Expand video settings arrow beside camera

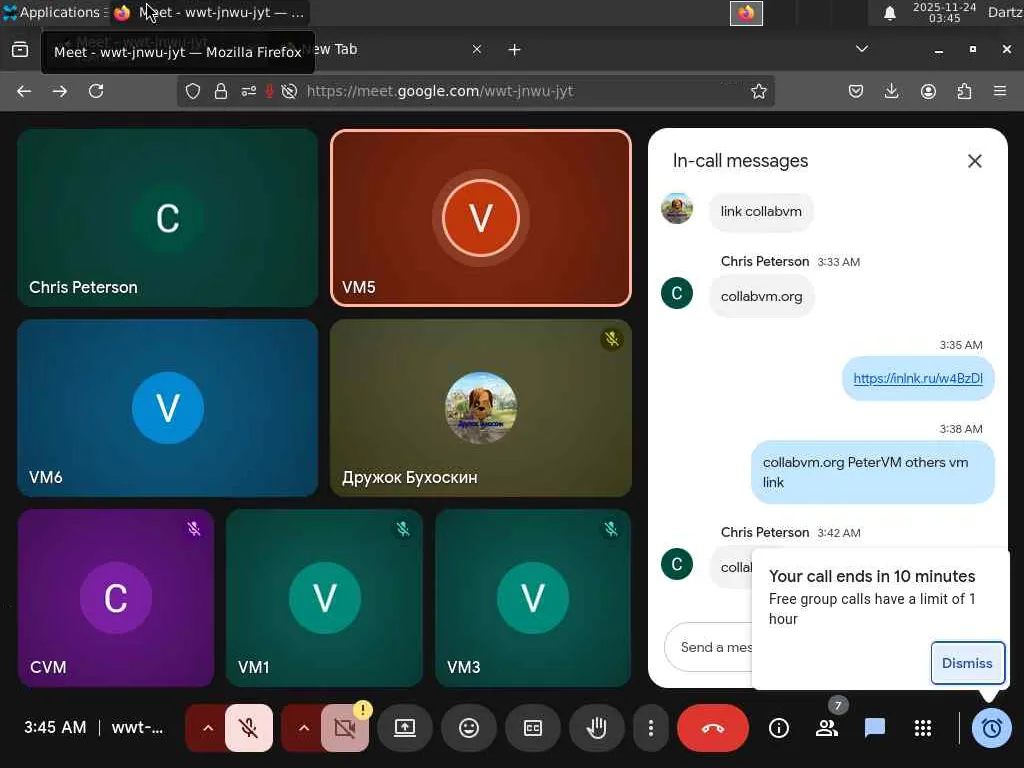304,728
